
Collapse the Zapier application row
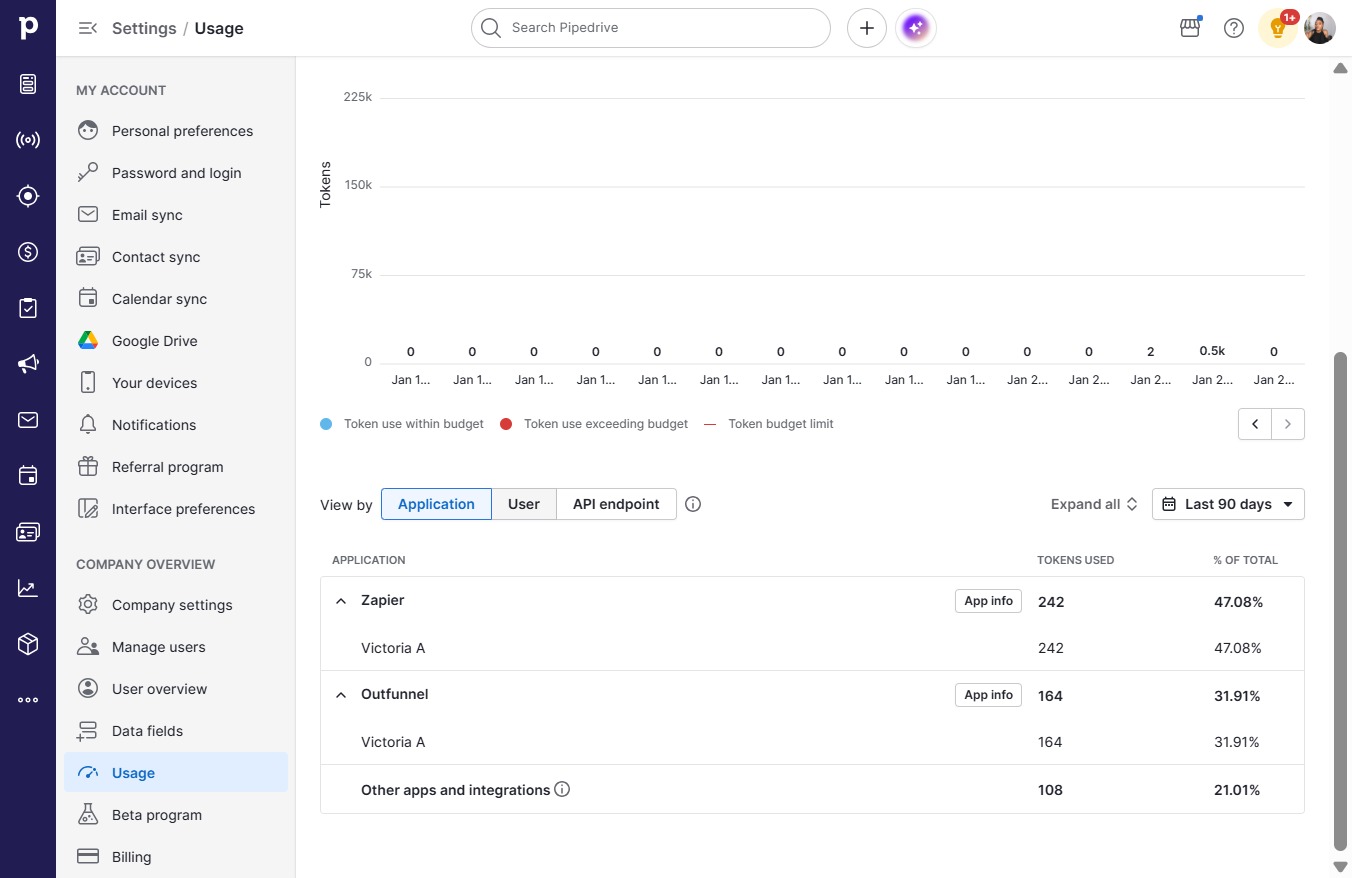[341, 601]
